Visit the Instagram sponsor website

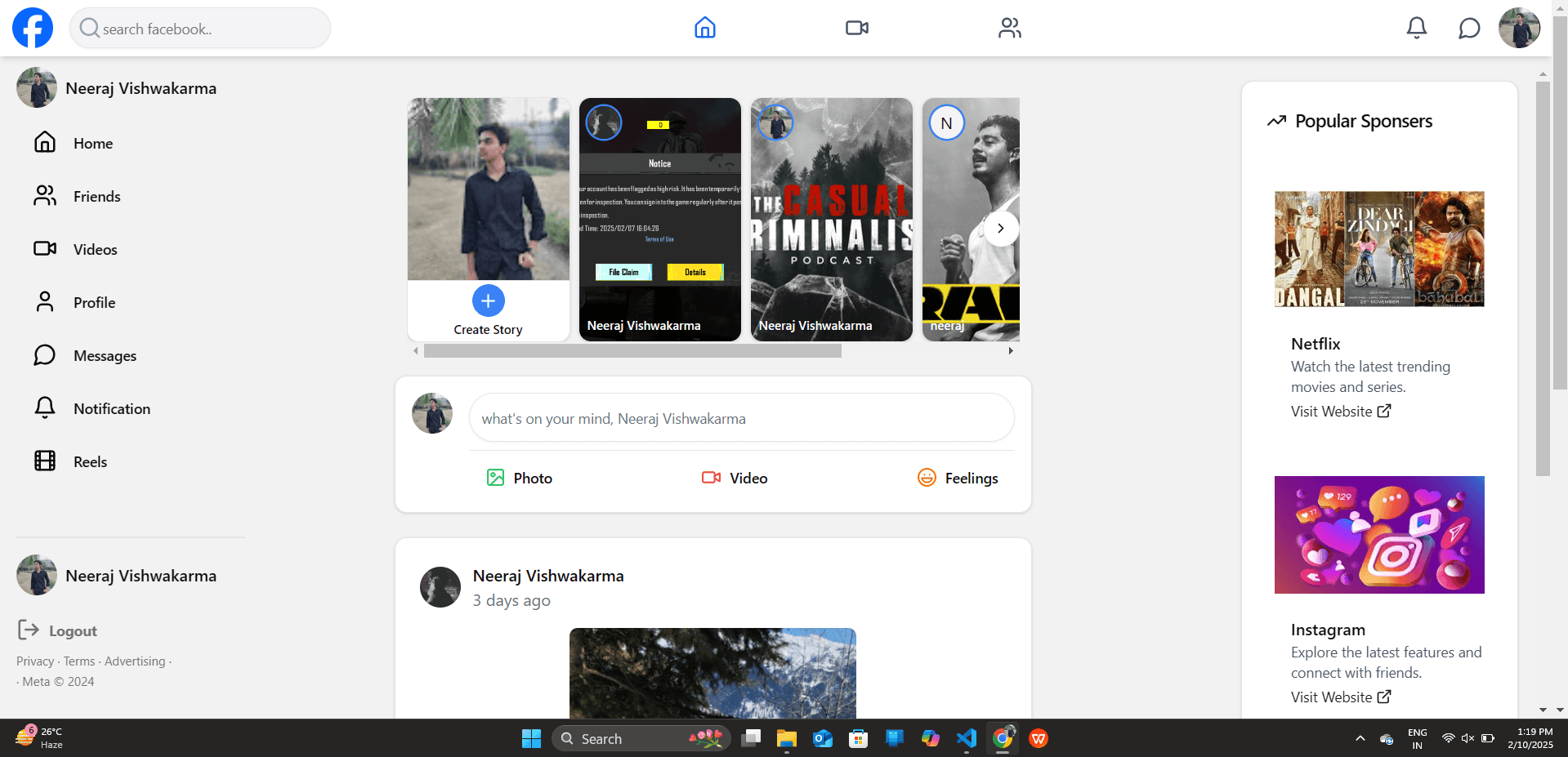point(1340,697)
